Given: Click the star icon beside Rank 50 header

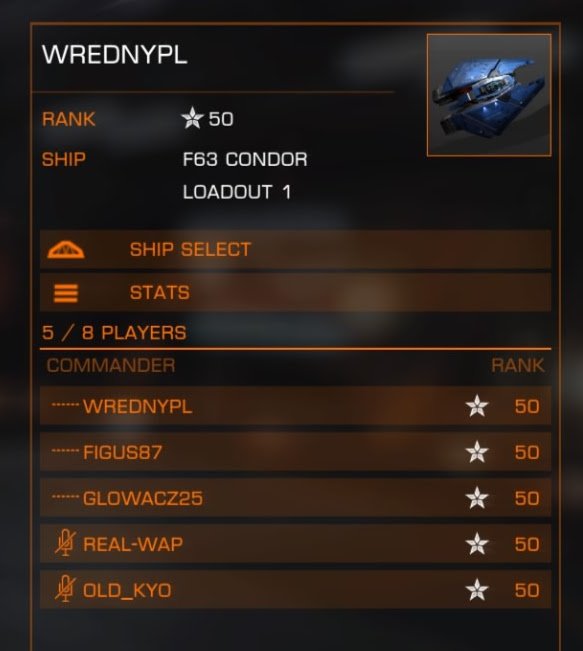Looking at the screenshot, I should [x=192, y=118].
